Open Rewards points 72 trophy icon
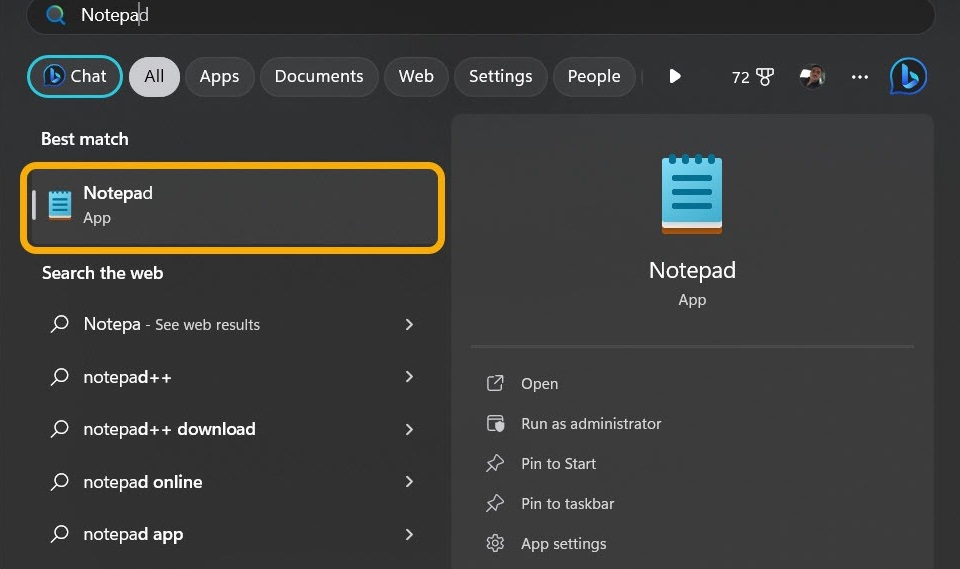 click(752, 77)
